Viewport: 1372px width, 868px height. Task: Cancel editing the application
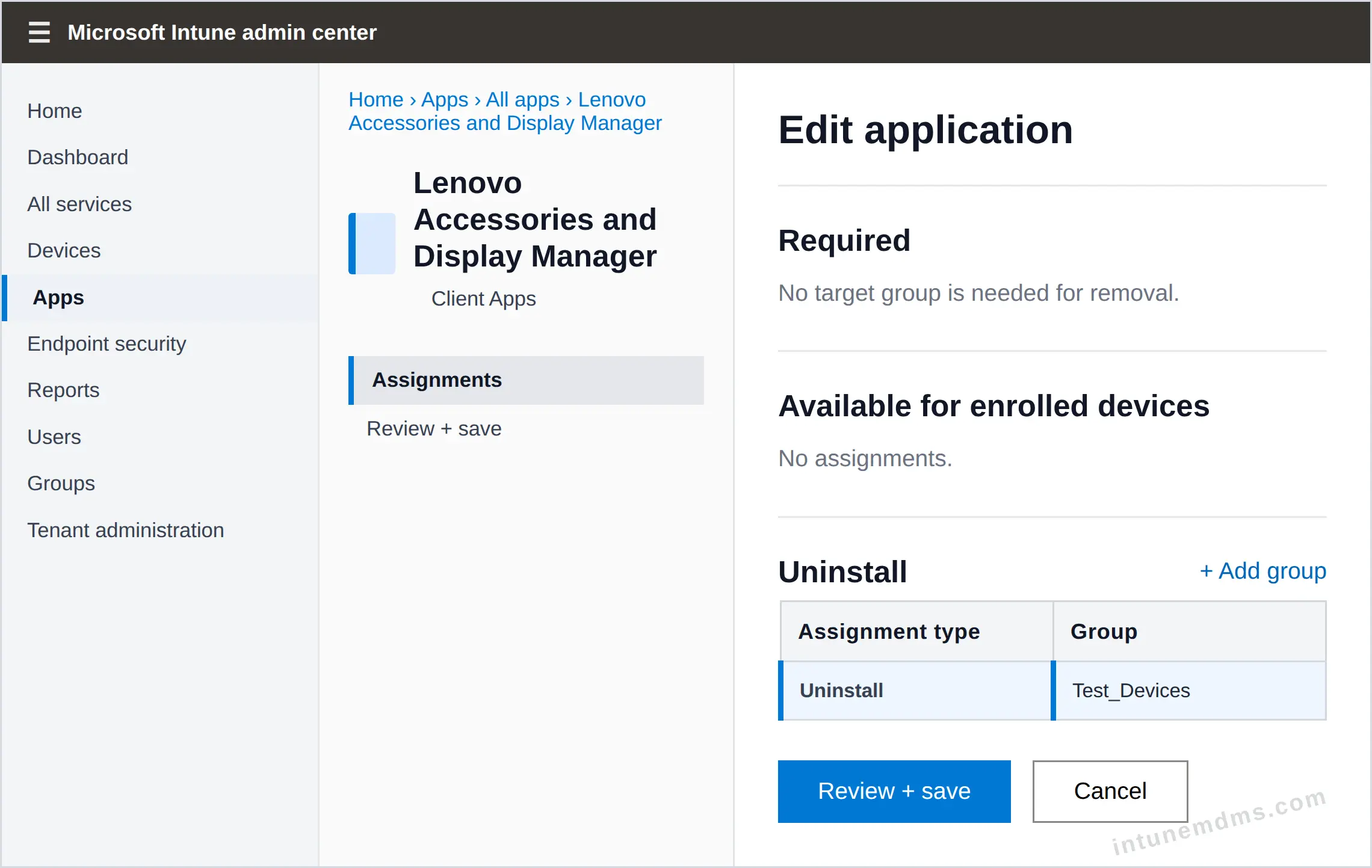[x=1110, y=792]
